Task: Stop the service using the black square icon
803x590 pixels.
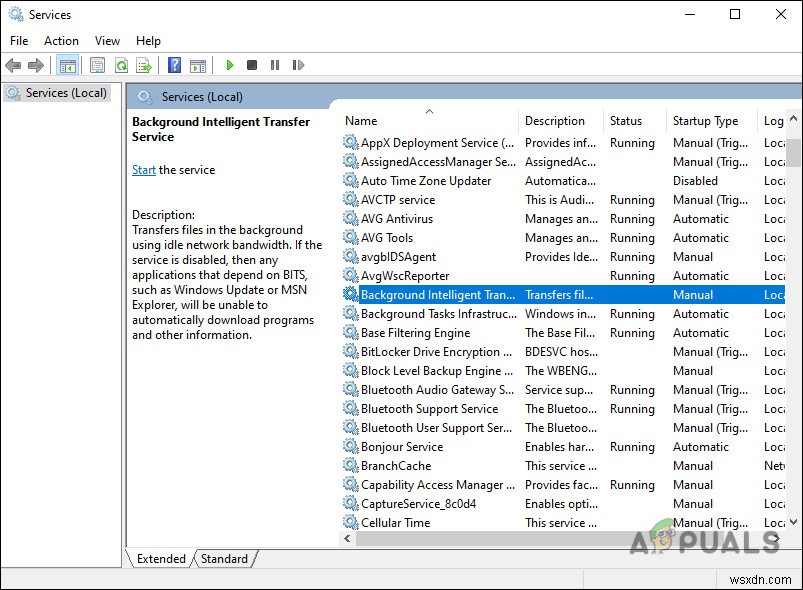Action: point(253,65)
